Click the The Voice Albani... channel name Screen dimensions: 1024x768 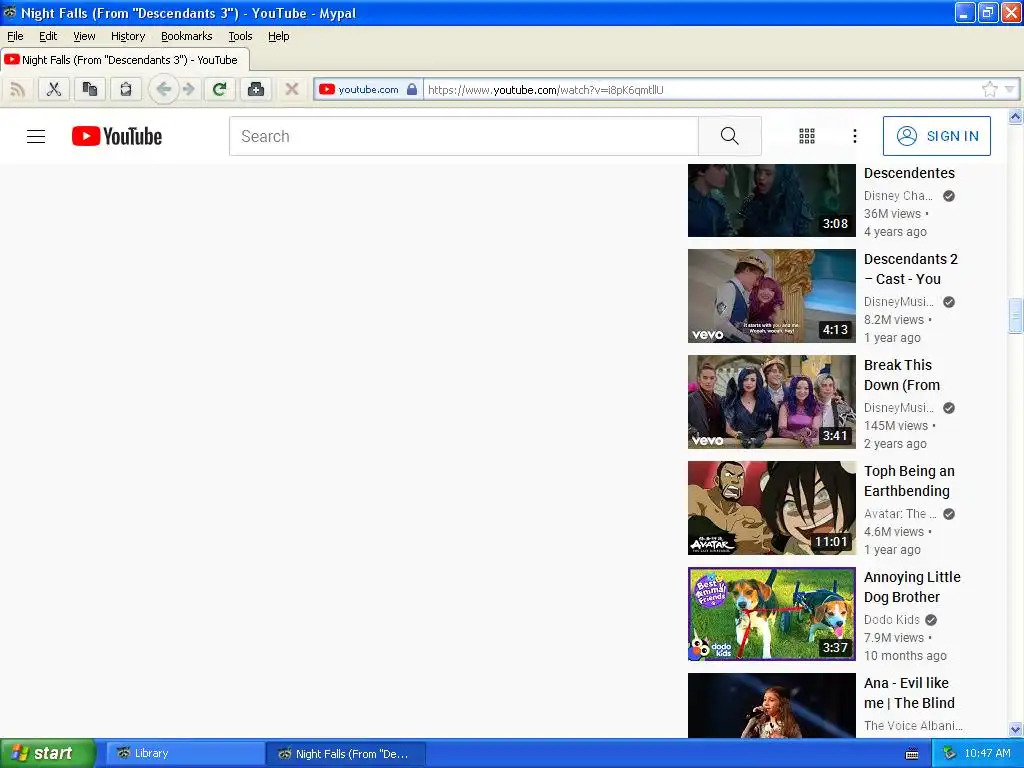click(913, 726)
